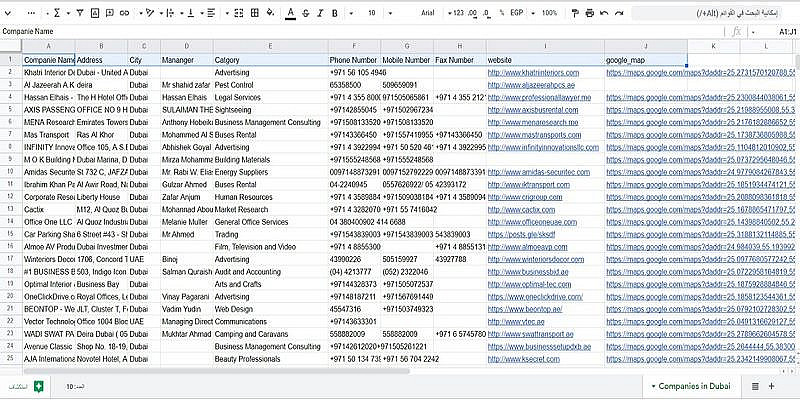Expand the merge cells dropdown arrow

click(x=227, y=13)
